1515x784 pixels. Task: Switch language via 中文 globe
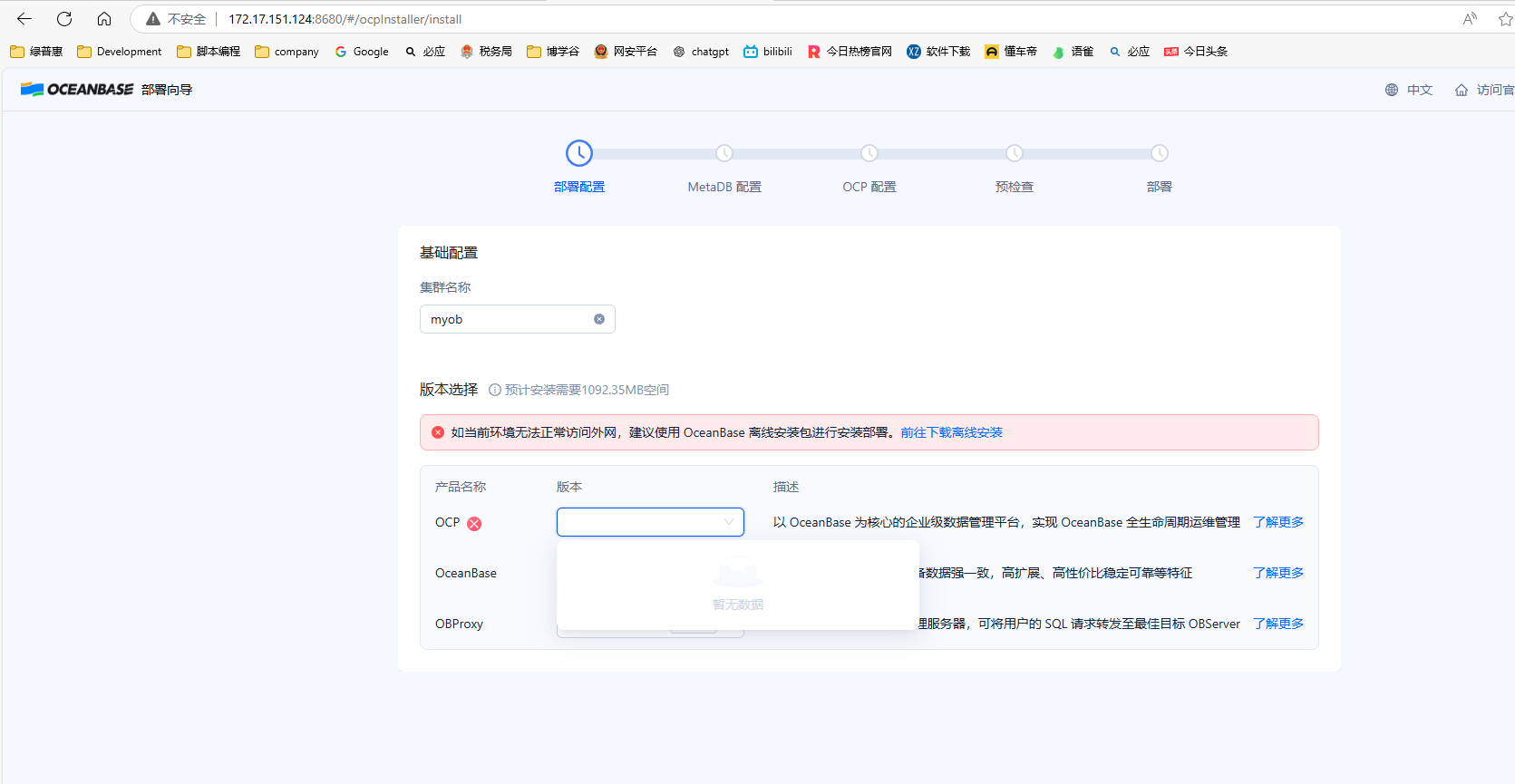point(1409,90)
